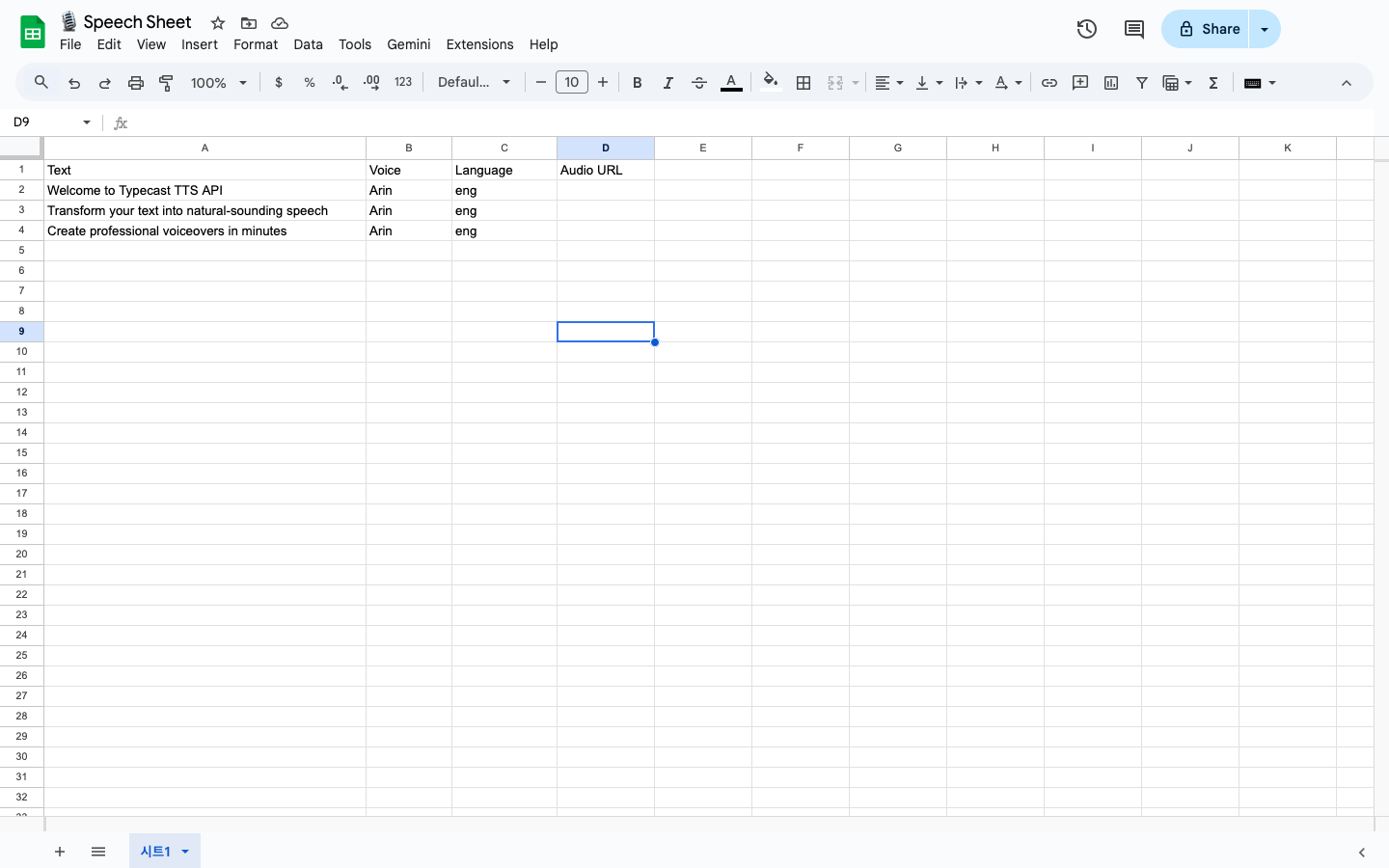Viewport: 1389px width, 868px height.
Task: Open the Extensions menu
Action: [x=479, y=44]
